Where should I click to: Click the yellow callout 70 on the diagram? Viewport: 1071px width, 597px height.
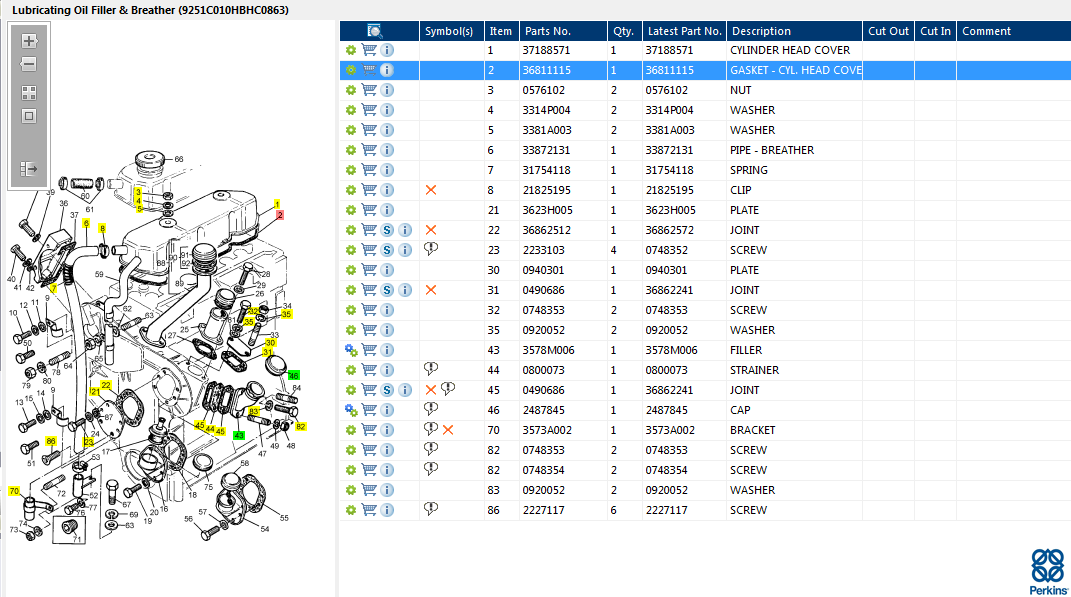(14, 491)
